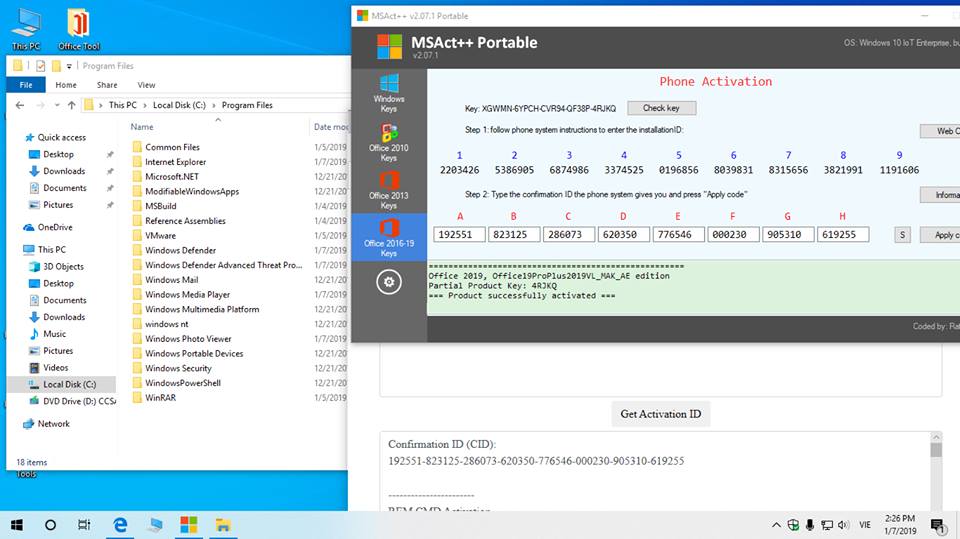
Task: Sort by Date modified column header
Action: point(331,127)
